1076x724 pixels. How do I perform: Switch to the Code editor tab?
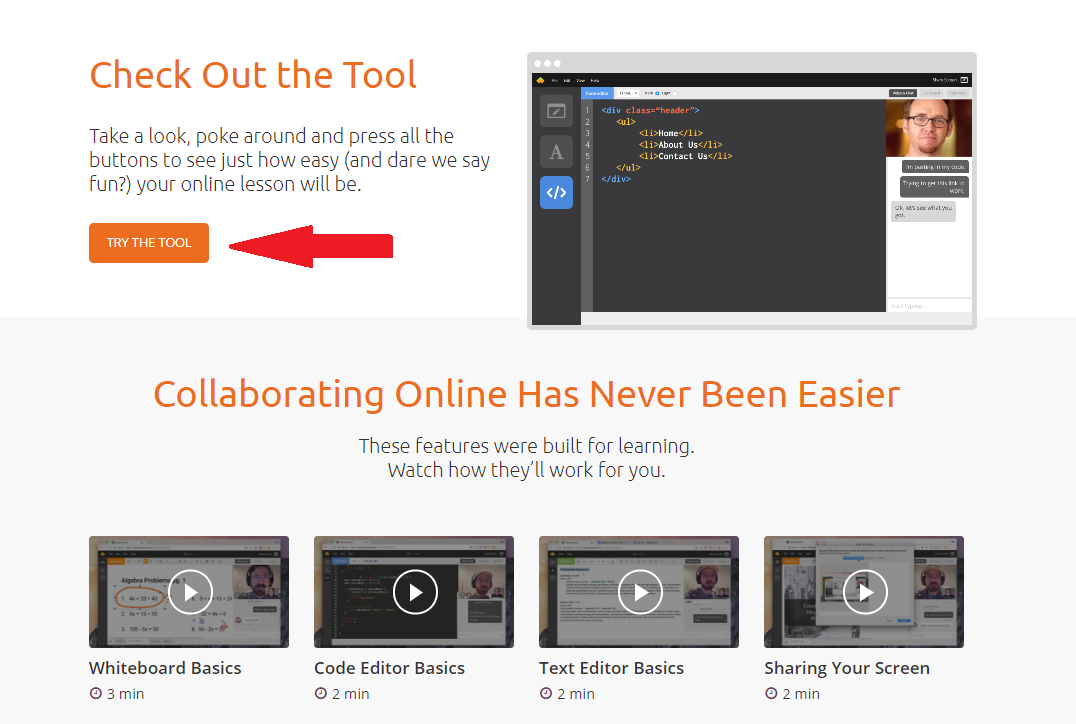[597, 93]
